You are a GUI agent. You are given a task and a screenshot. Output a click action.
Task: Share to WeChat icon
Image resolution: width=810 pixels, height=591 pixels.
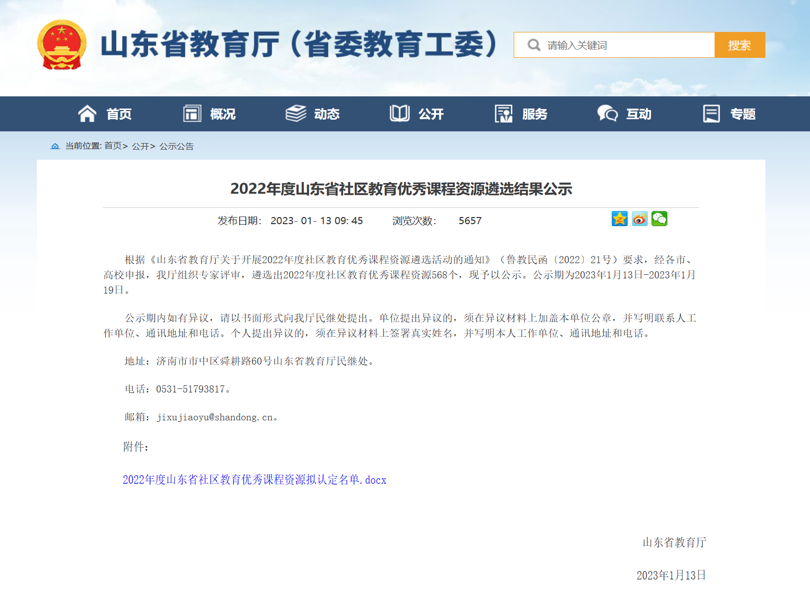click(659, 219)
